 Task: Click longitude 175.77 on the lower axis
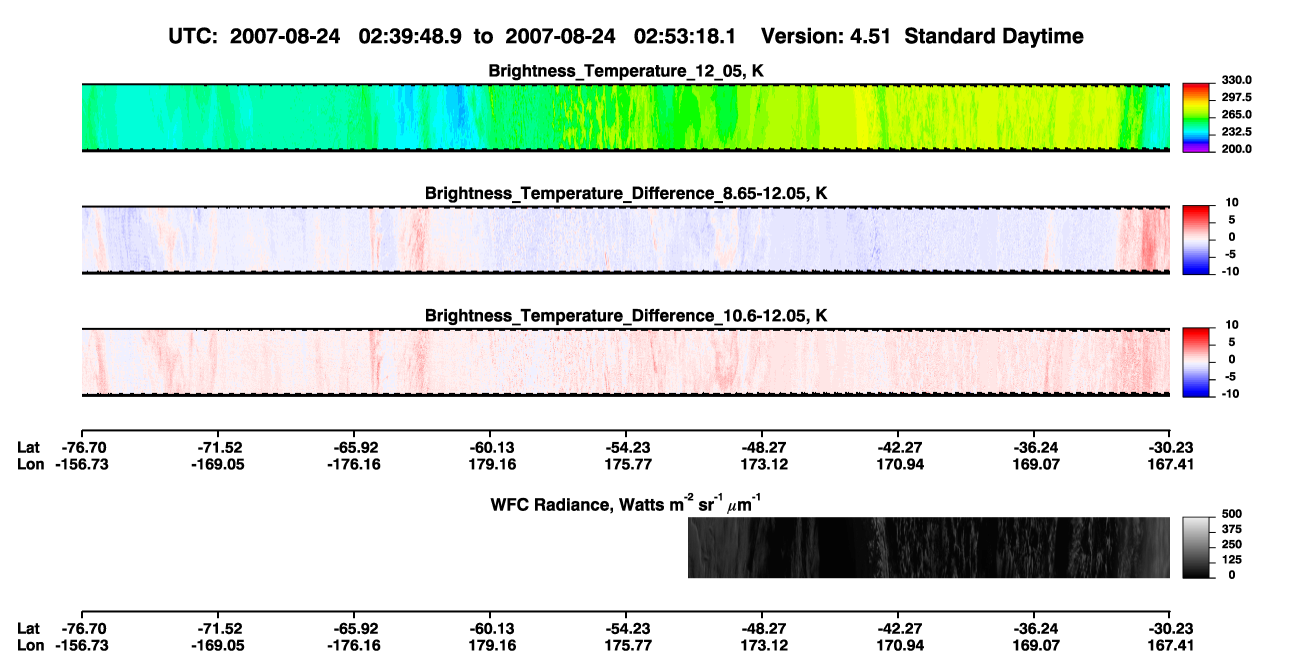pyautogui.click(x=629, y=645)
